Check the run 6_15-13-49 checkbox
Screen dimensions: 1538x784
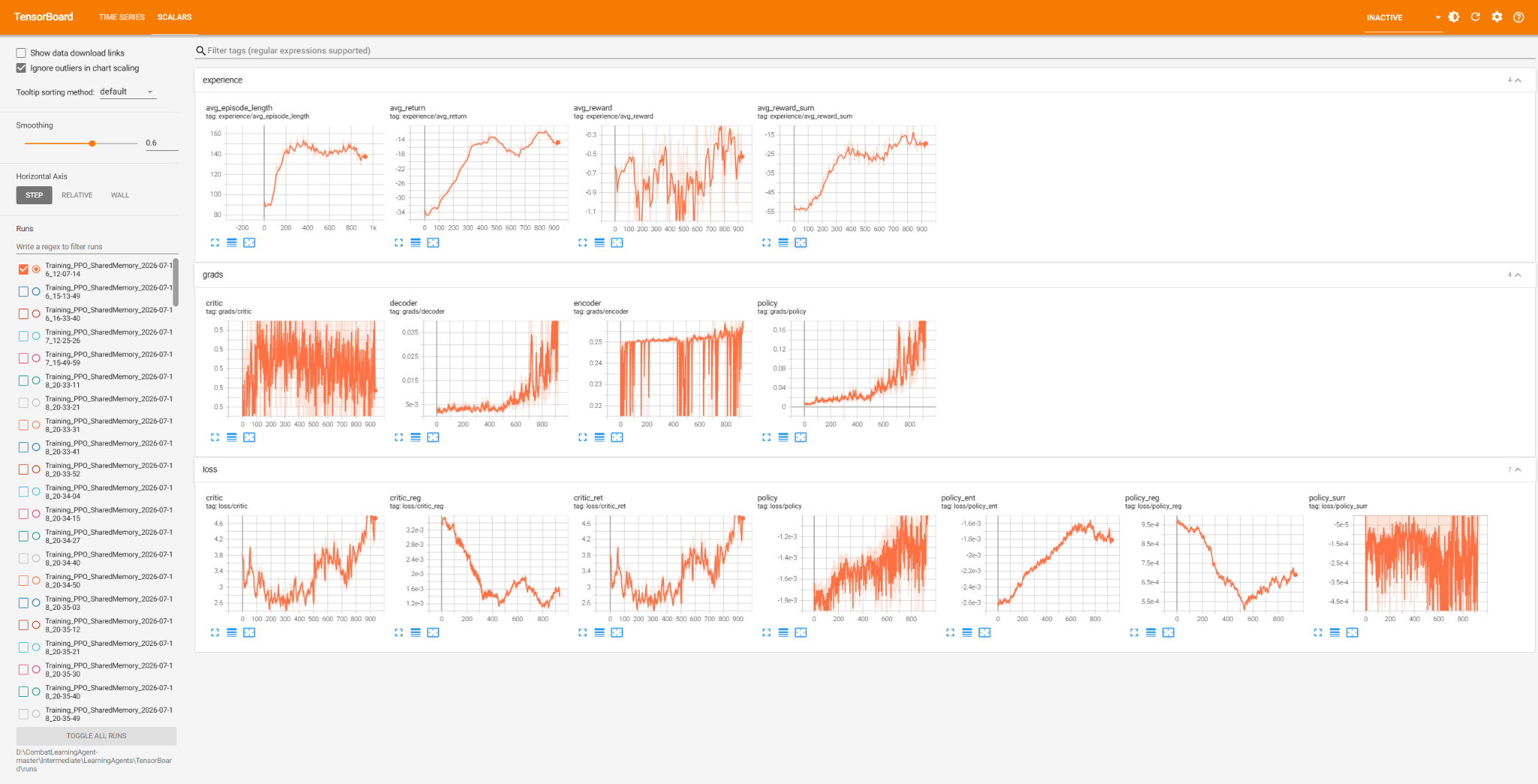click(23, 291)
